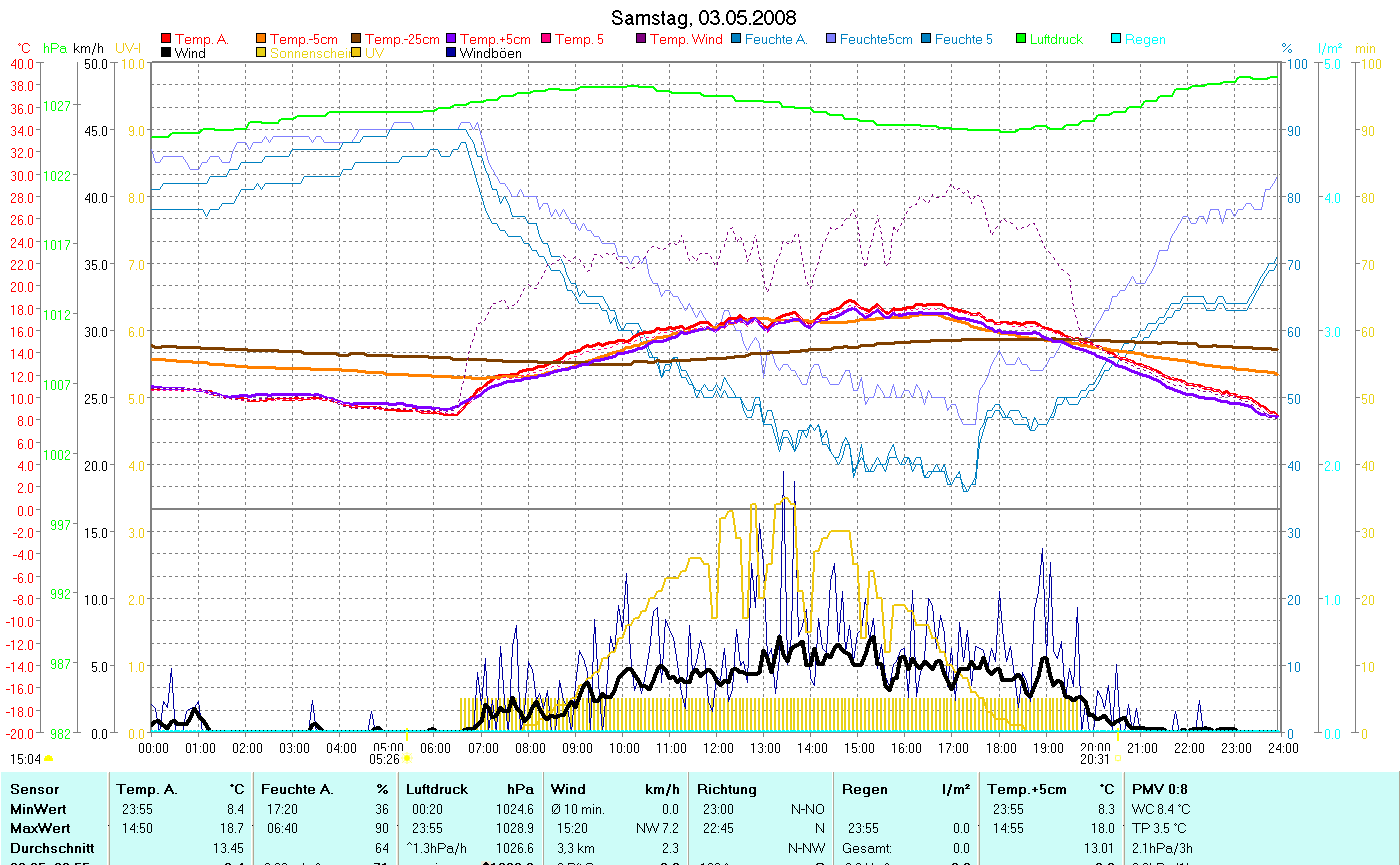Click the dark blue Windböen legend square
Screen dimensions: 1400x865
coord(451,53)
